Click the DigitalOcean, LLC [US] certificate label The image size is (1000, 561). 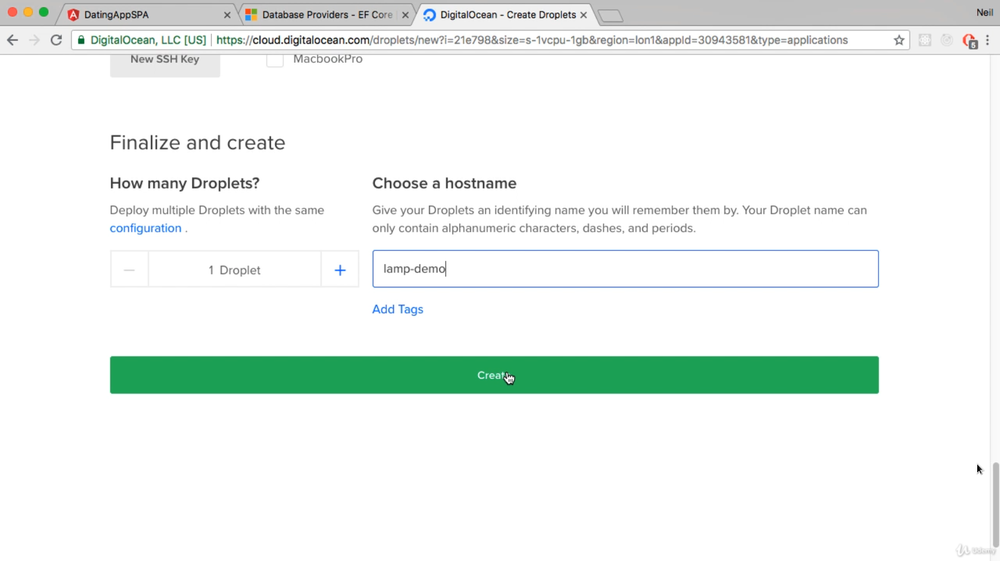click(x=148, y=40)
